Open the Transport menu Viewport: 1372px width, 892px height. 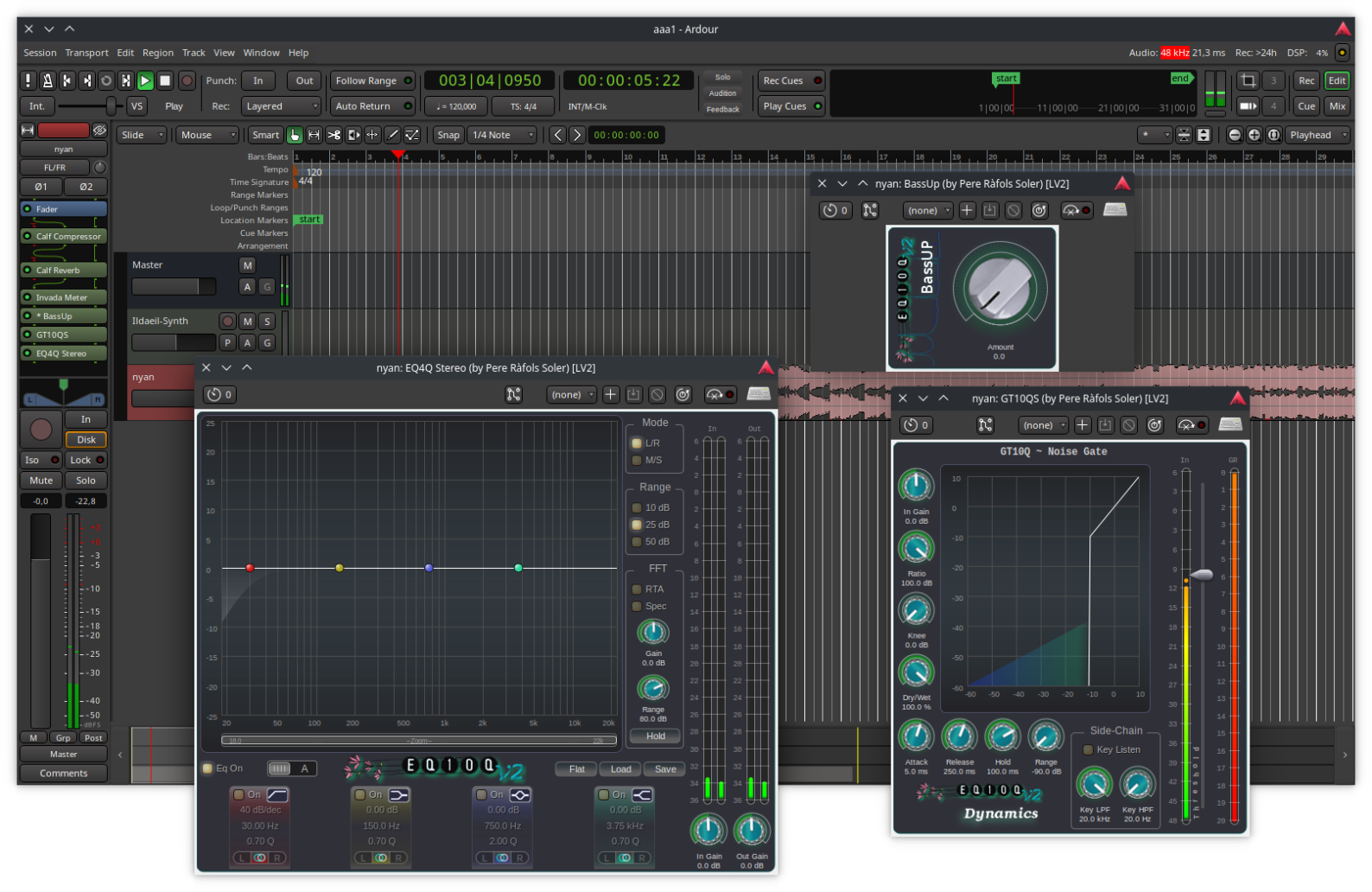(x=87, y=53)
